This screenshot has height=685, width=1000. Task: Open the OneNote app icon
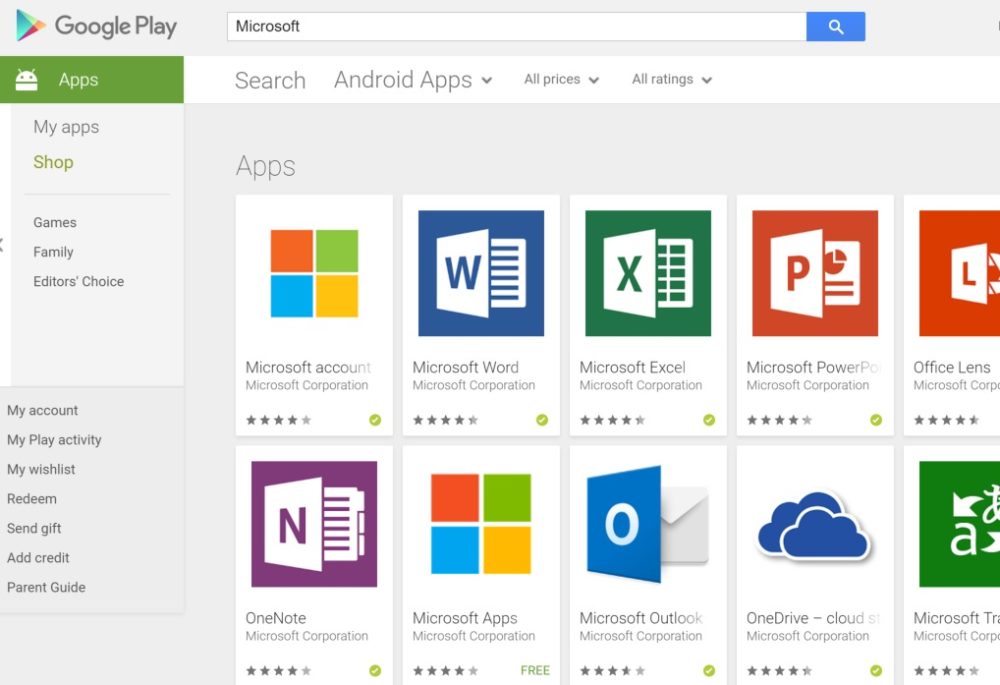tap(314, 524)
